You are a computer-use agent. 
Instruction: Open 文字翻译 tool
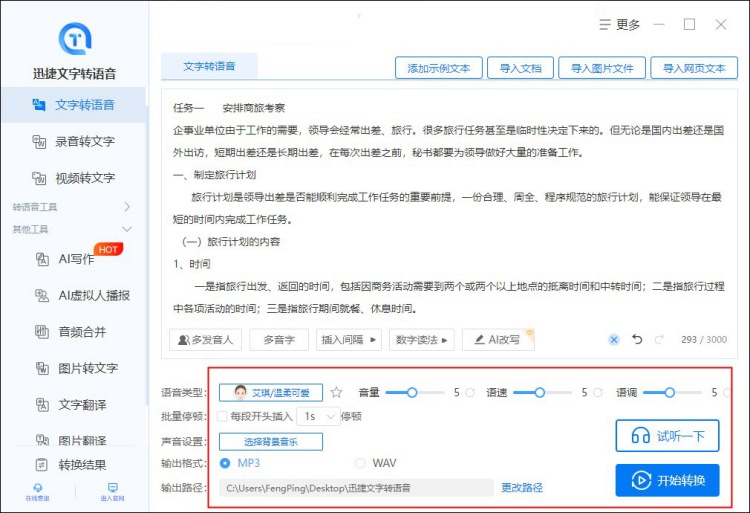tap(71, 405)
